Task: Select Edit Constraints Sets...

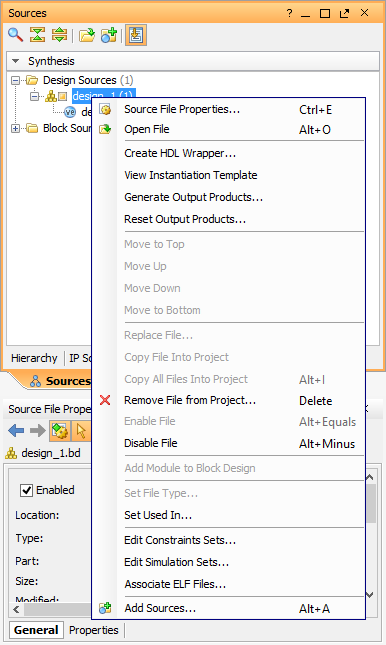Action: click(228, 540)
